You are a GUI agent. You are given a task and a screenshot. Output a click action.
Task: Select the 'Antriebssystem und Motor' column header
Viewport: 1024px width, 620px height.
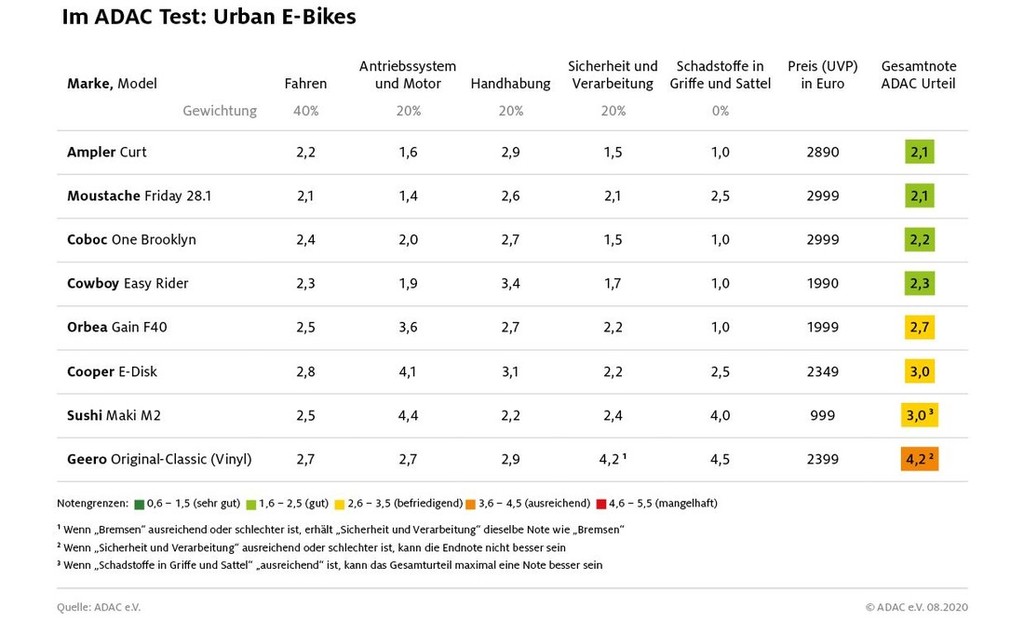407,75
